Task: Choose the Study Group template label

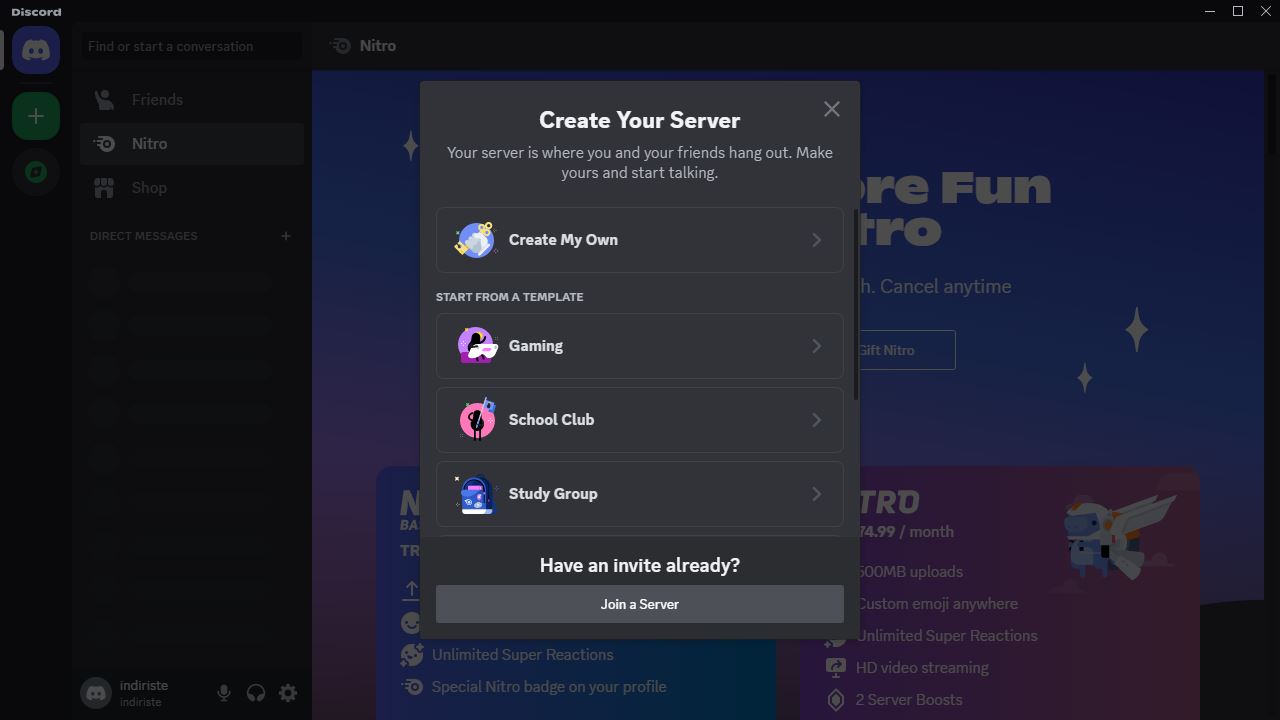Action: pyautogui.click(x=553, y=494)
